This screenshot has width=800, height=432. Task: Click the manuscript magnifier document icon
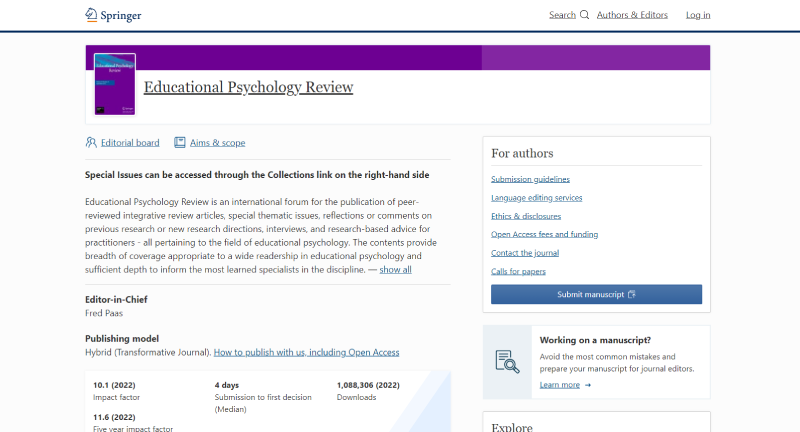[x=507, y=362]
